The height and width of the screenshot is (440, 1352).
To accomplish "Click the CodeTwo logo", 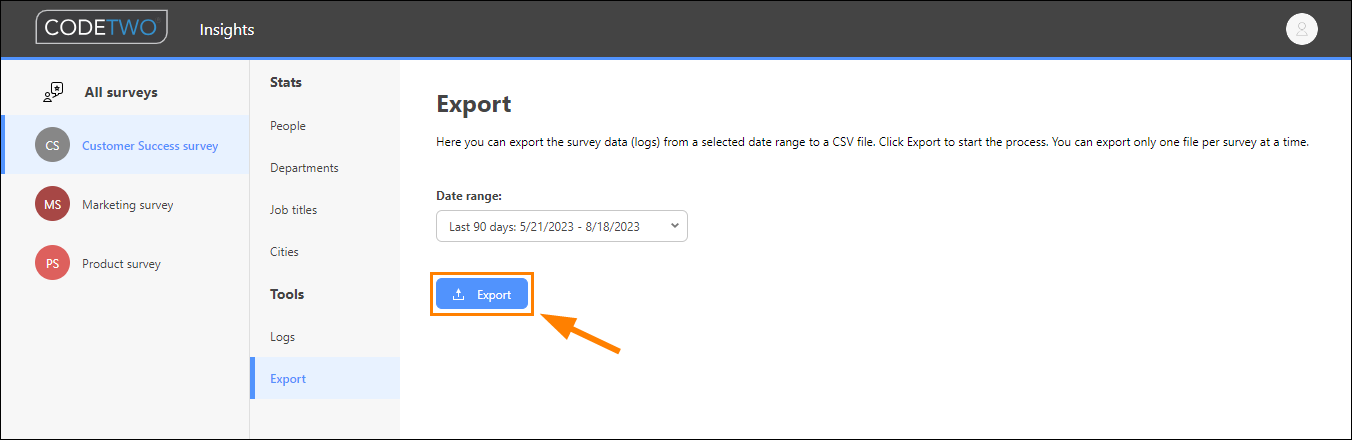I will coord(101,28).
